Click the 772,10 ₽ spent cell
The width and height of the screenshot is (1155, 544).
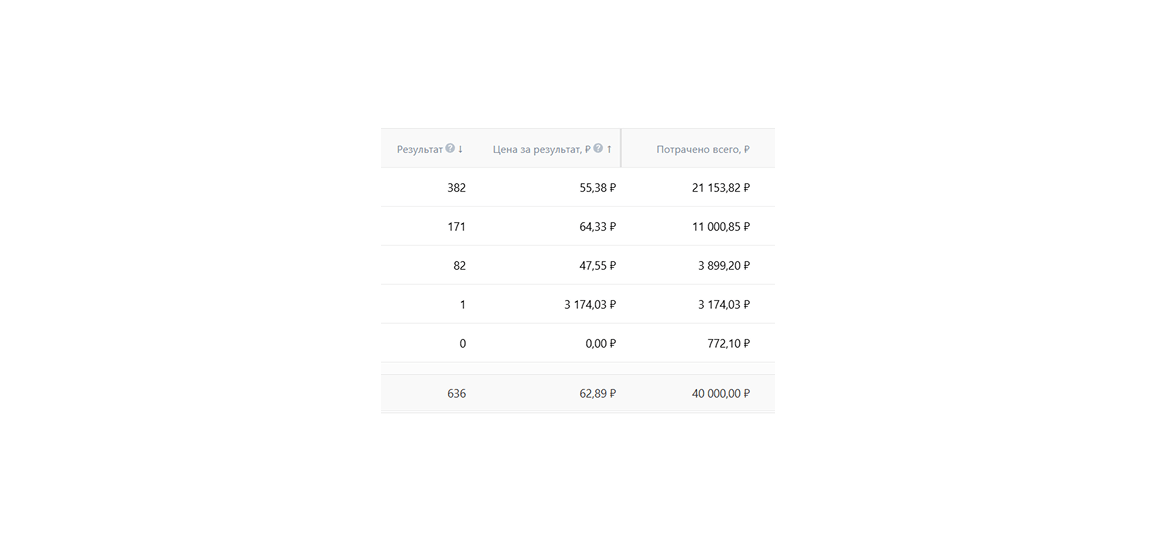727,344
